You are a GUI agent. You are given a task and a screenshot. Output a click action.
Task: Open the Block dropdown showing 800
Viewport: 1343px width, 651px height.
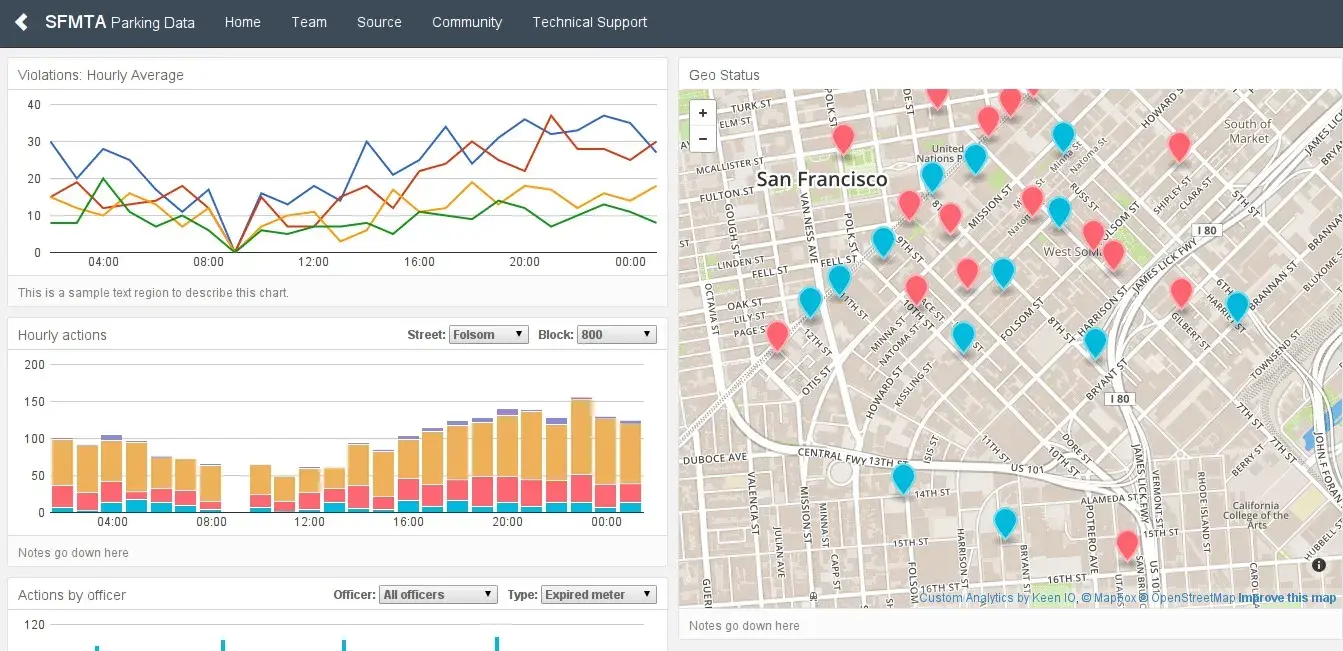[617, 335]
